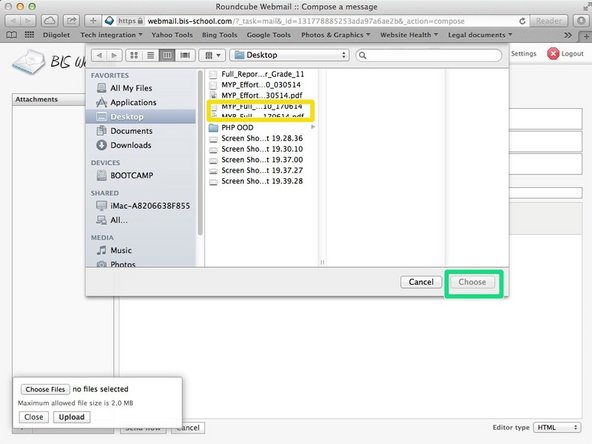
Task: Click the Logout link
Action: click(572, 54)
